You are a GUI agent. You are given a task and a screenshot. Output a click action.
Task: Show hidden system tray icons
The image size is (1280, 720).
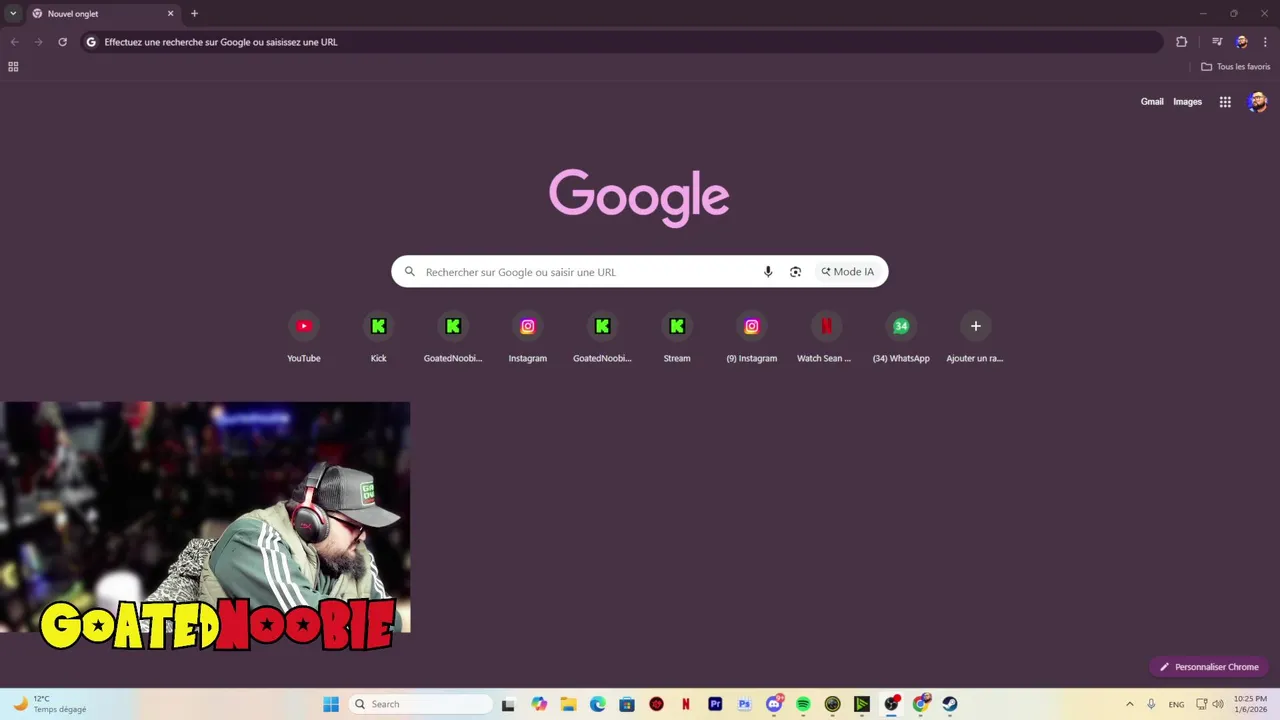coord(1130,704)
